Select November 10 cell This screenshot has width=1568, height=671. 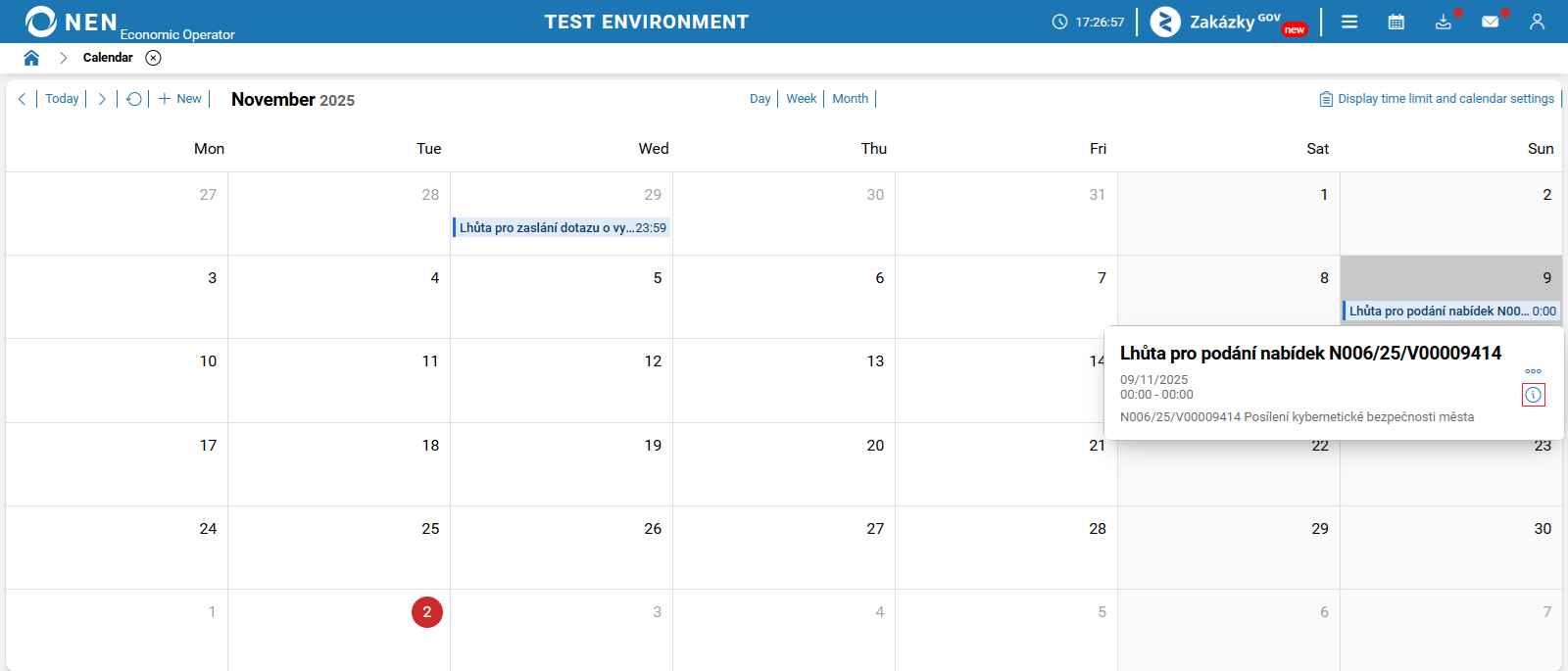pos(117,381)
